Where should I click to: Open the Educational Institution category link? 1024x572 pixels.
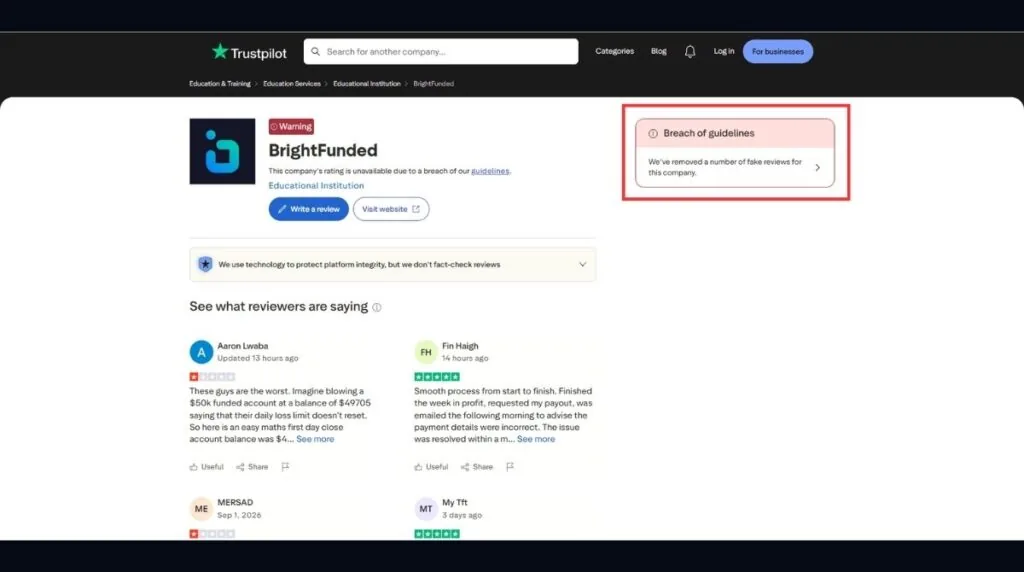(x=316, y=185)
